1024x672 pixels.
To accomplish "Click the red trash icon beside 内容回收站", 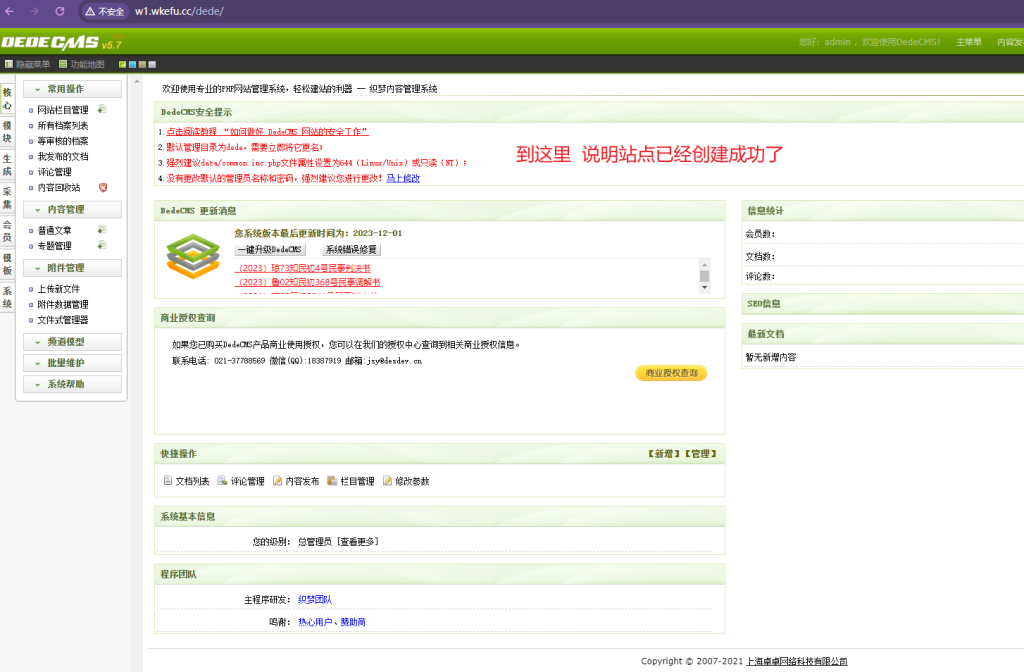I will (x=102, y=187).
